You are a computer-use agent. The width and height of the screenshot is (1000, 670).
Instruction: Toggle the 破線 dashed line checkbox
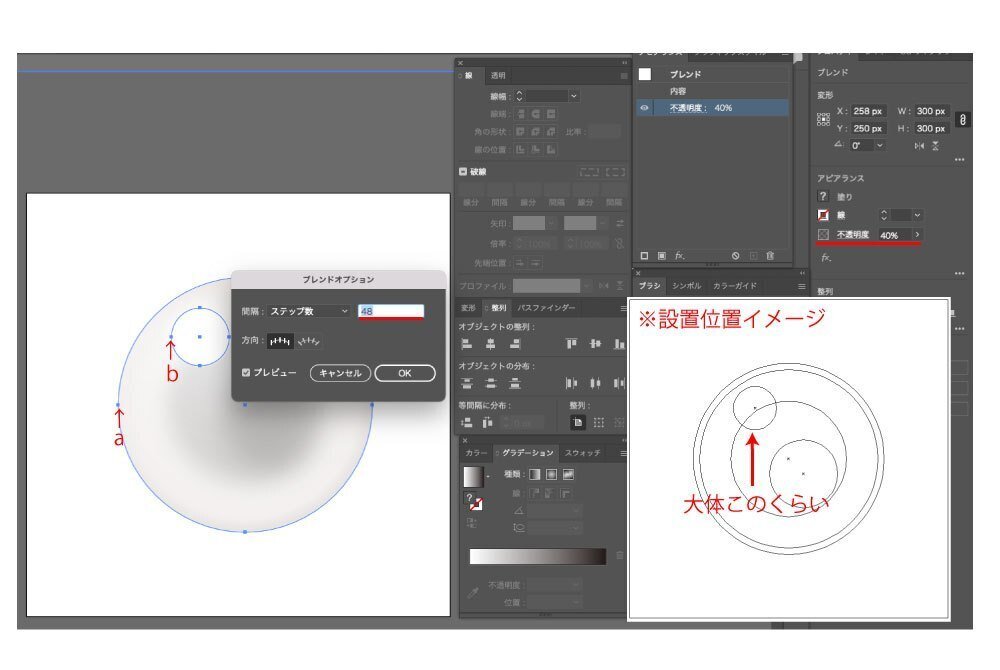[x=463, y=171]
